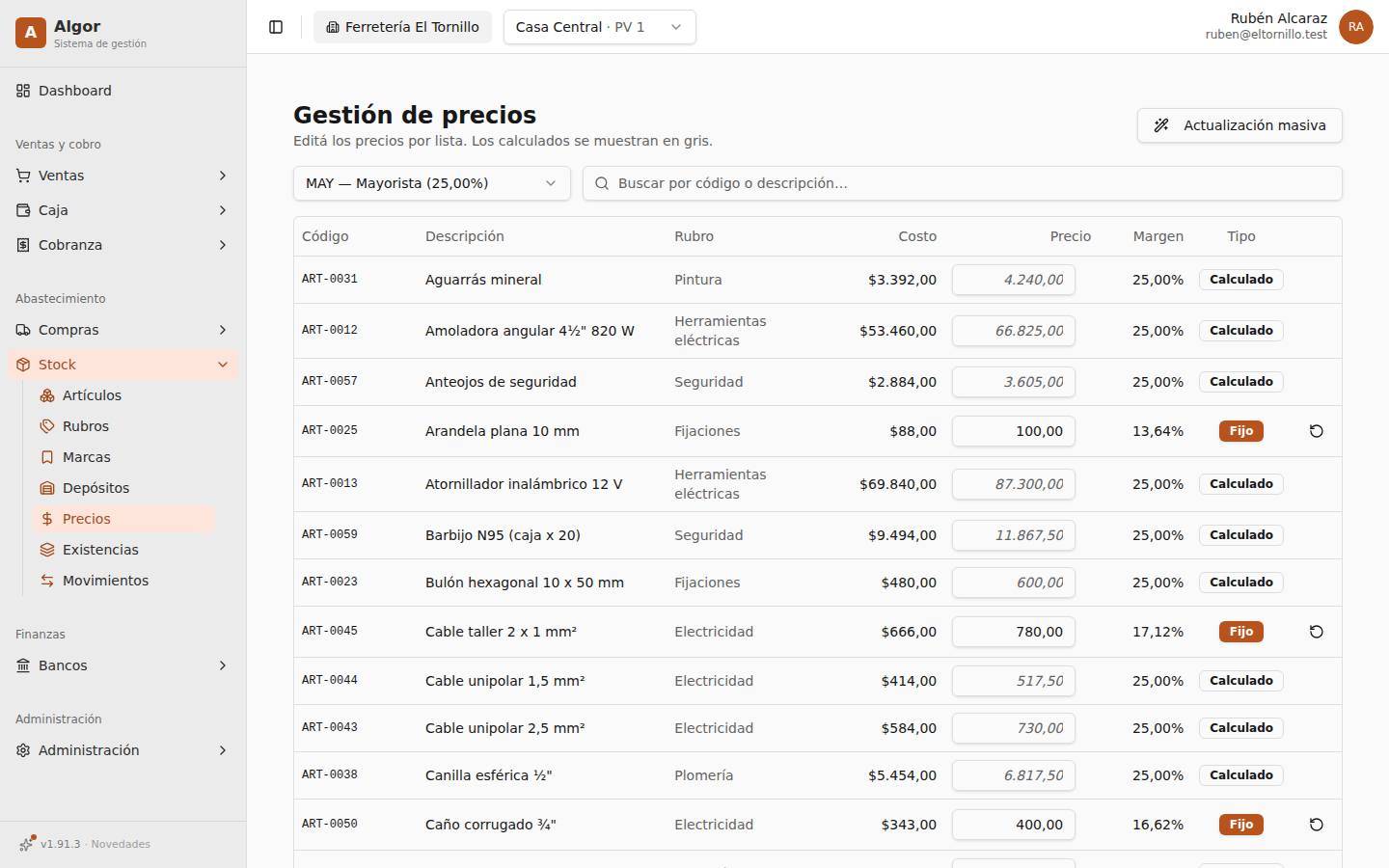
Task: Click the Movimientos arrows icon
Action: (x=47, y=581)
